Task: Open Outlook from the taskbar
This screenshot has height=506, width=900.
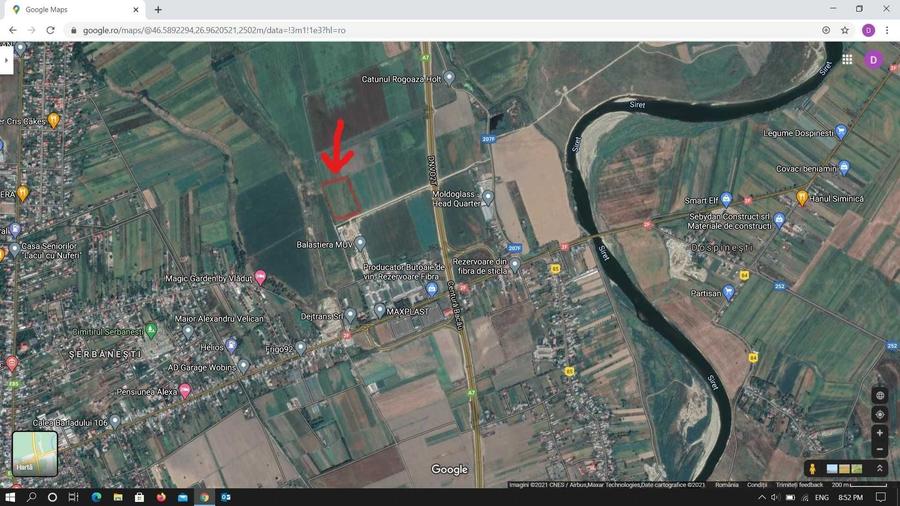Action: coord(226,497)
